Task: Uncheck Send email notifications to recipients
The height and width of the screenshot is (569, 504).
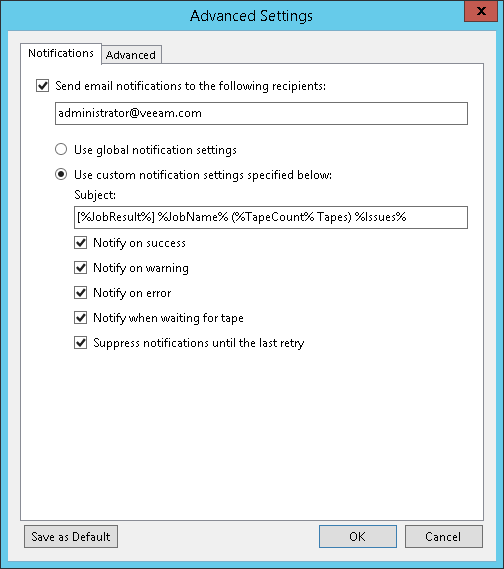Action: pyautogui.click(x=42, y=86)
